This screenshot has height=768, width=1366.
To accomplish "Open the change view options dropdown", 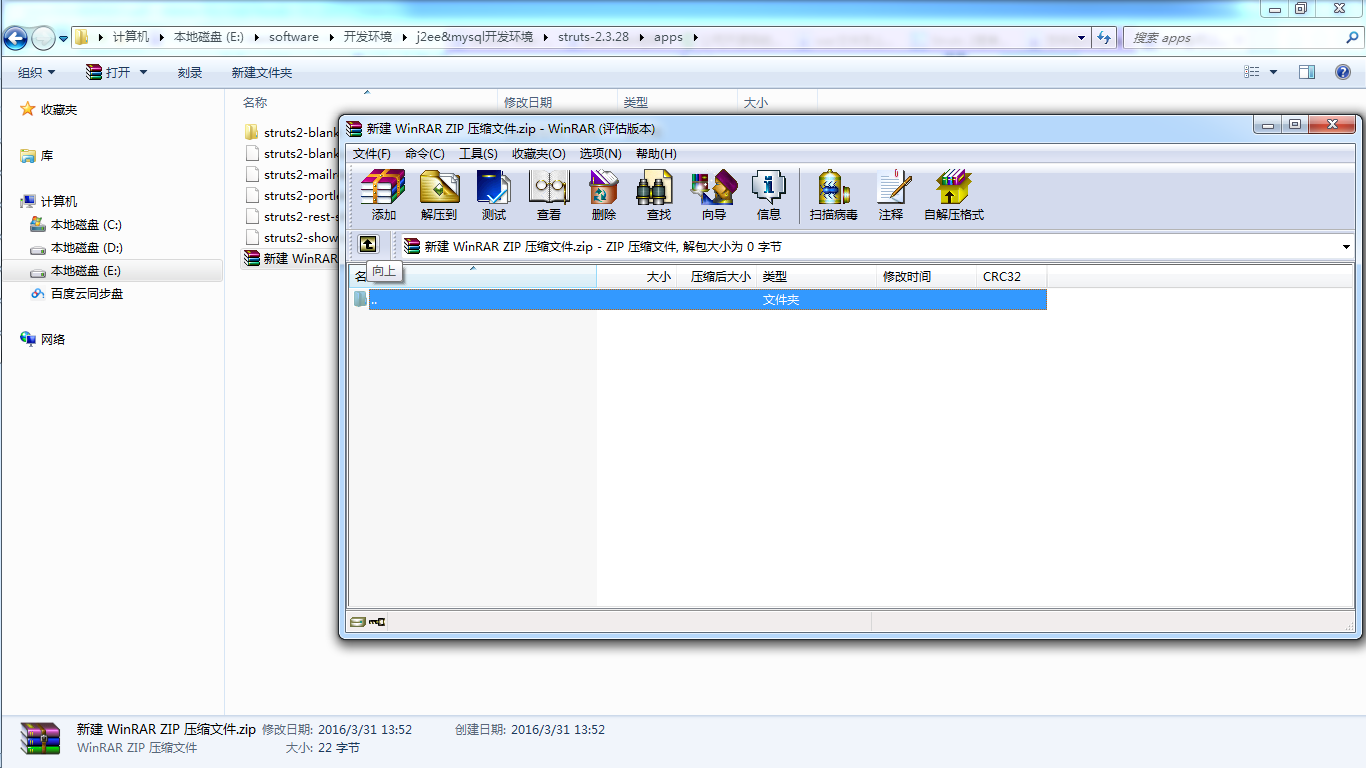I will [1273, 72].
